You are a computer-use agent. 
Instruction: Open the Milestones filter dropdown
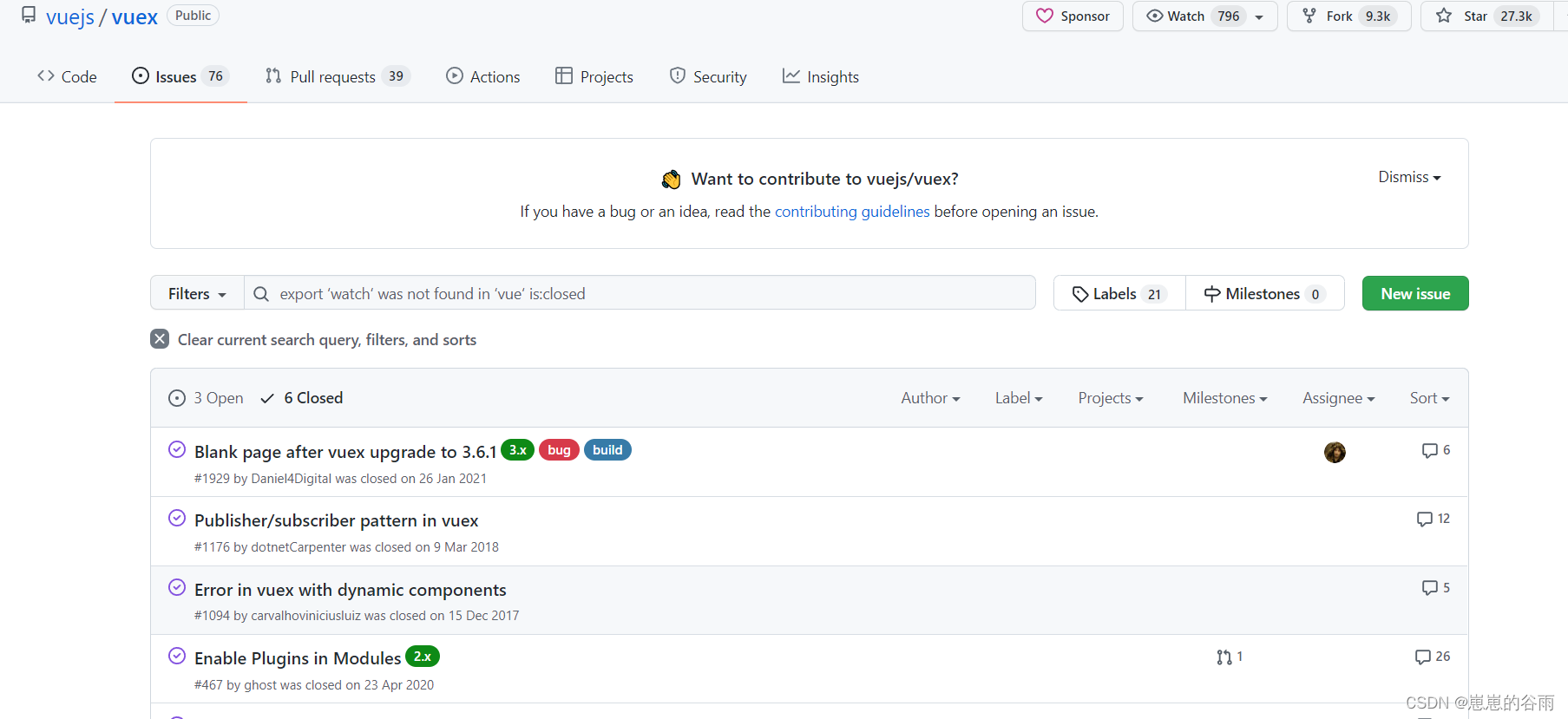point(1225,398)
